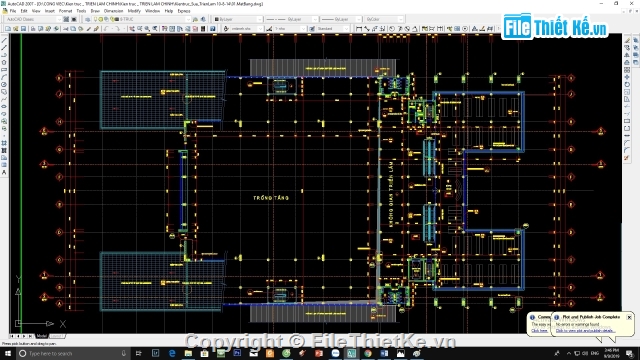Click the Windows Start button
This screenshot has height=360, width=640.
(x=8, y=353)
